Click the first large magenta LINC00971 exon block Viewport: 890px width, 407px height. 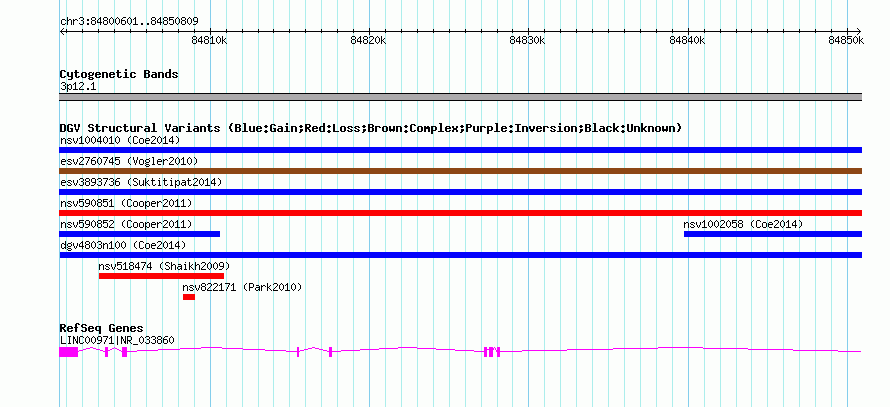click(69, 352)
